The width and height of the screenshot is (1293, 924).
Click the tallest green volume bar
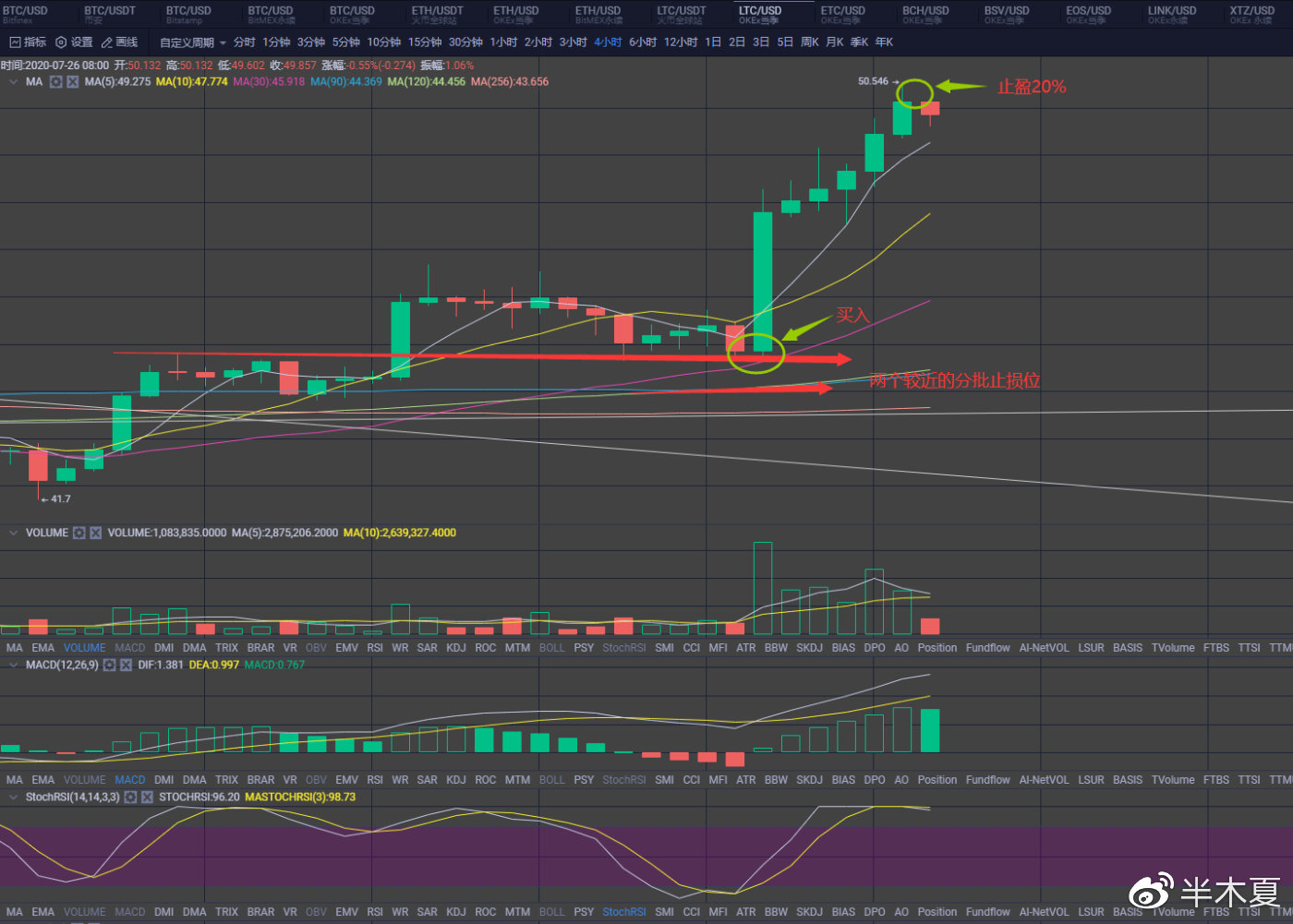[x=763, y=588]
